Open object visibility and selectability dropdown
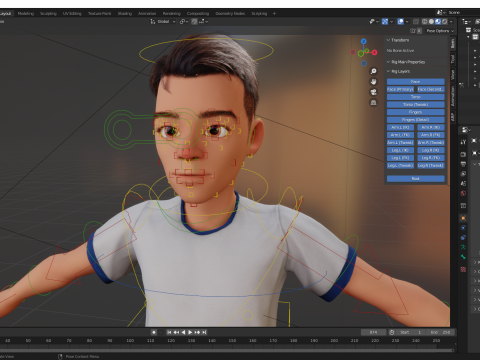This screenshot has height=360, width=480. 374,21
